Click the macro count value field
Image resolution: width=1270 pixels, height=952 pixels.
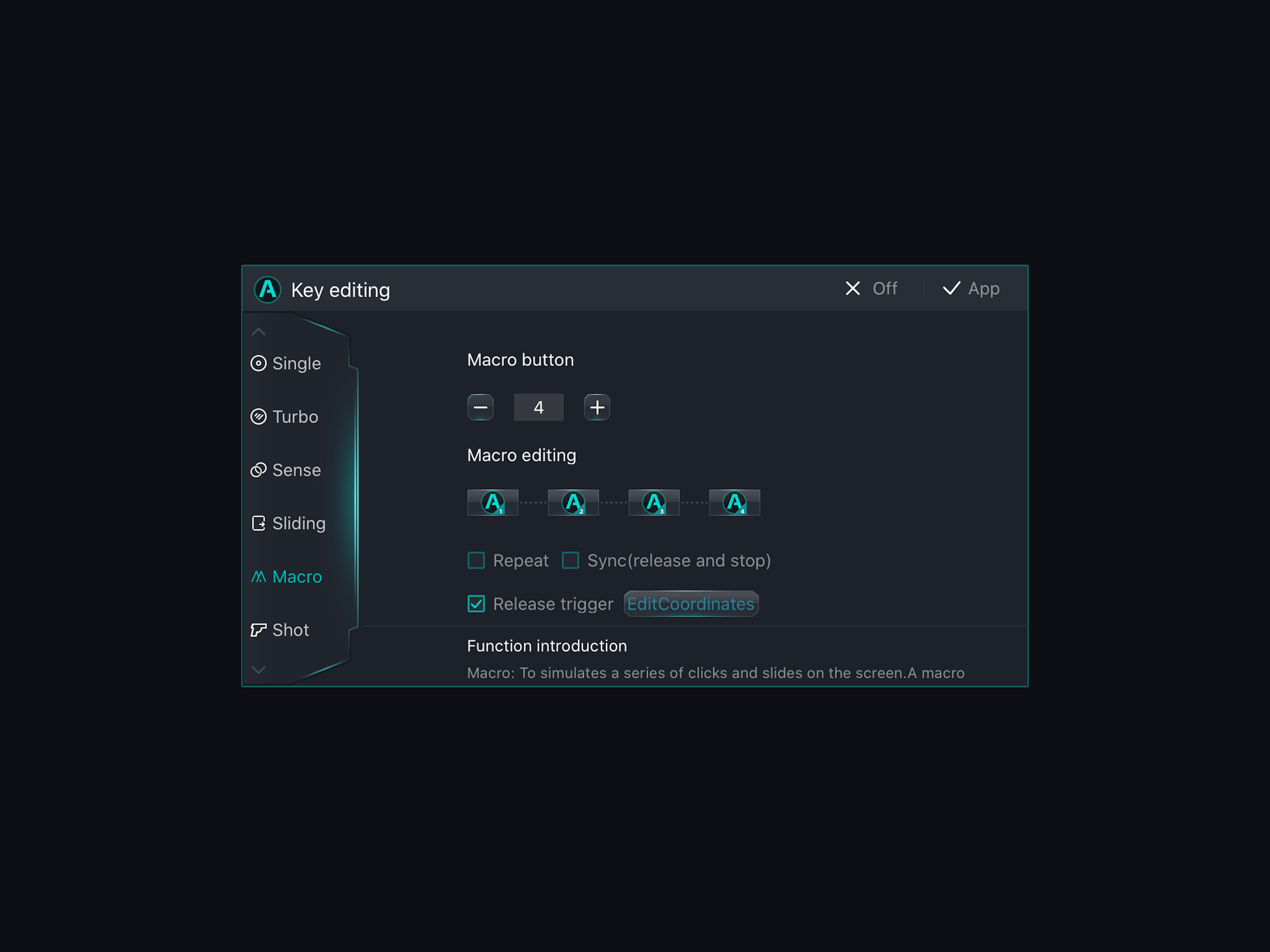point(539,407)
